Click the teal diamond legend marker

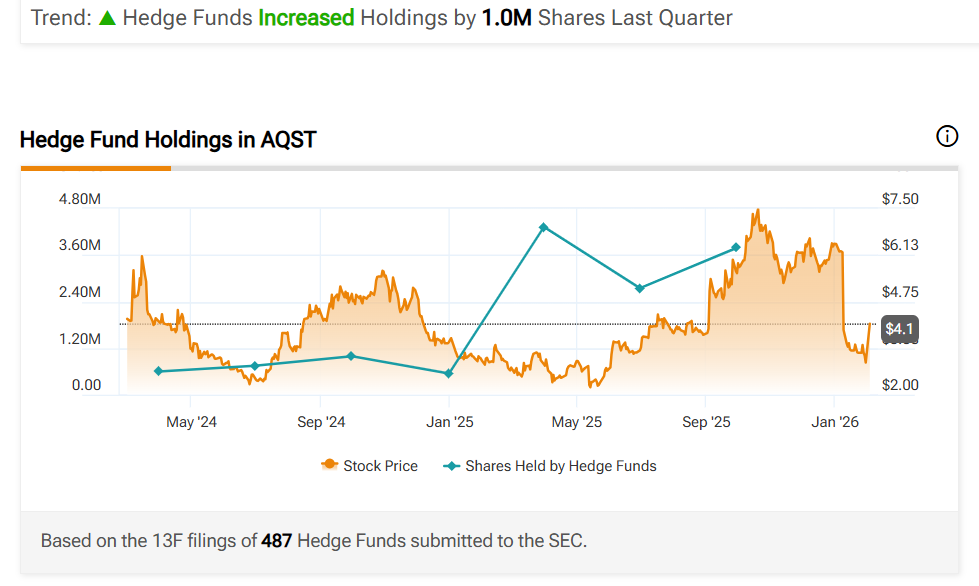click(x=451, y=466)
